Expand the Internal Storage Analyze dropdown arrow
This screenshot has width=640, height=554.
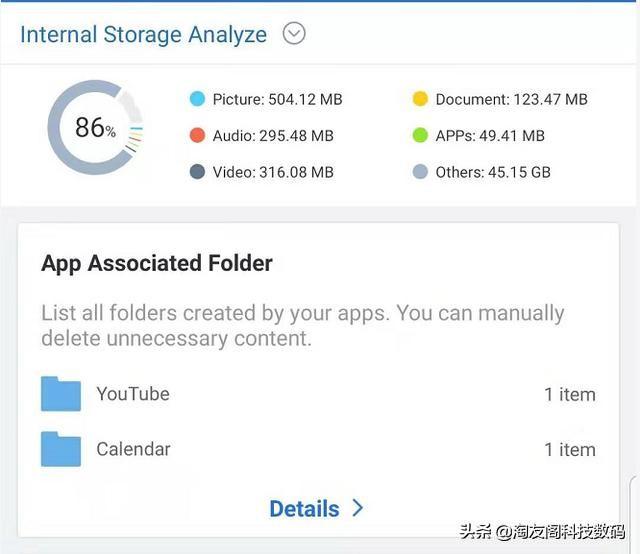pos(293,34)
